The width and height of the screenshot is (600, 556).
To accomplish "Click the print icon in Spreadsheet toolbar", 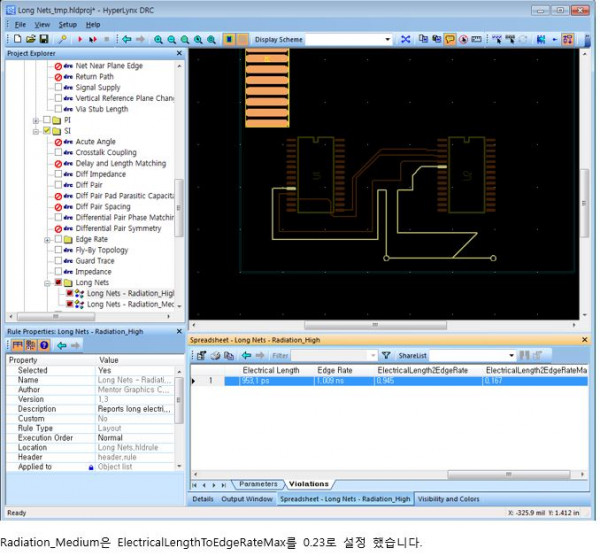I will point(214,355).
